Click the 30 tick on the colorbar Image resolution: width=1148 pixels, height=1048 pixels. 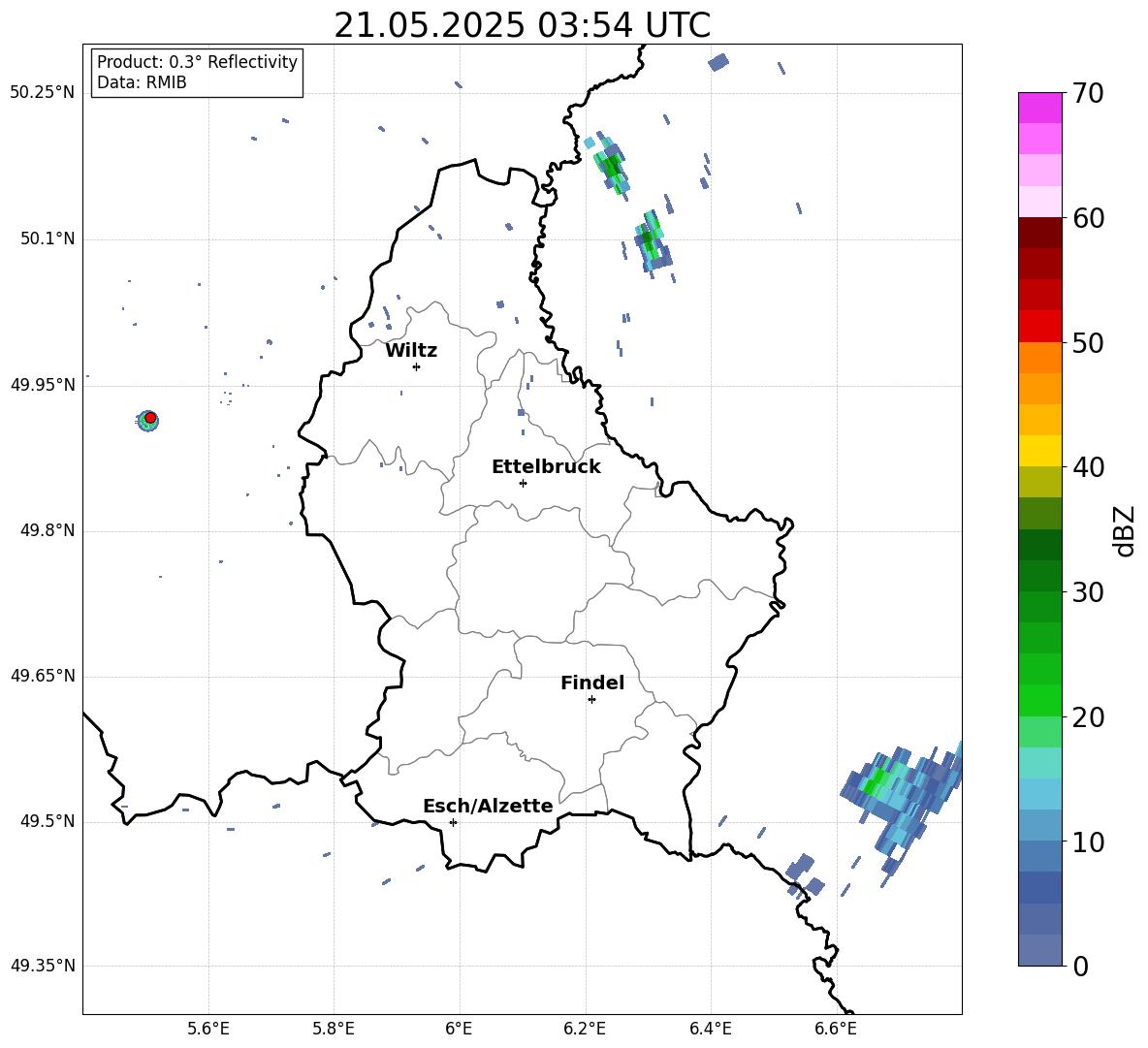1088,592
